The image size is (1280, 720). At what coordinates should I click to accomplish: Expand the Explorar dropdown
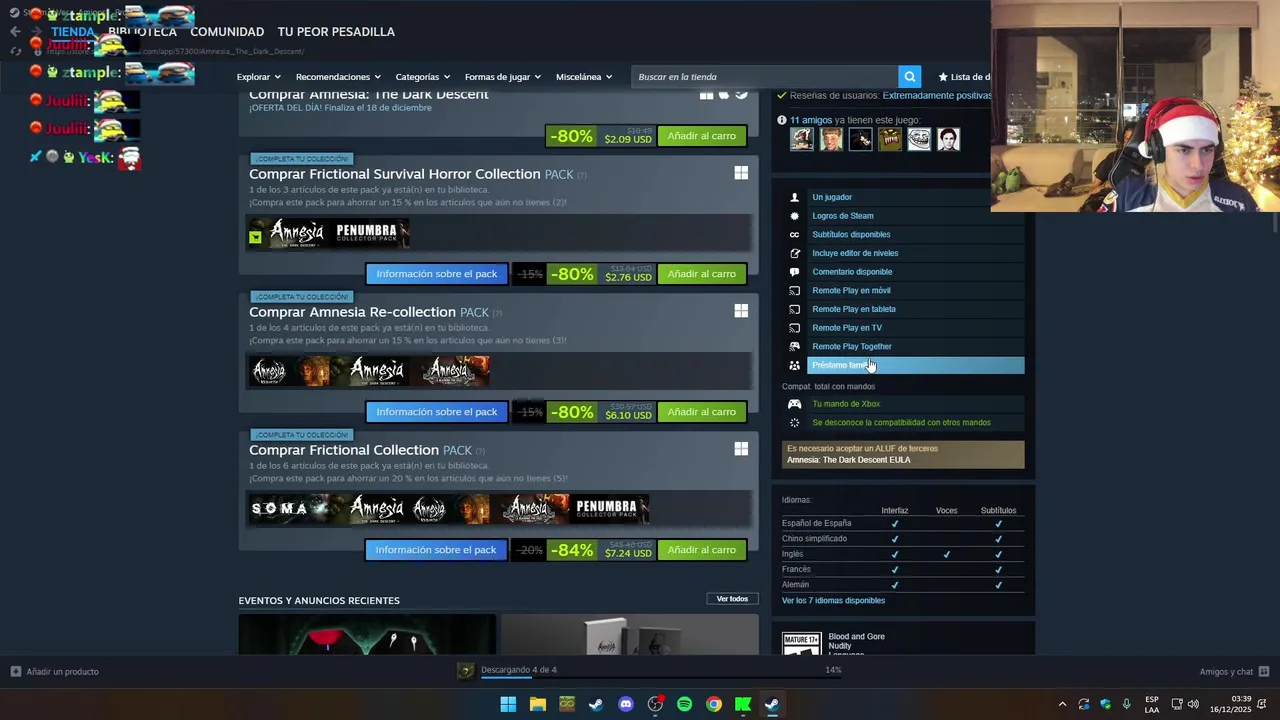tap(258, 77)
